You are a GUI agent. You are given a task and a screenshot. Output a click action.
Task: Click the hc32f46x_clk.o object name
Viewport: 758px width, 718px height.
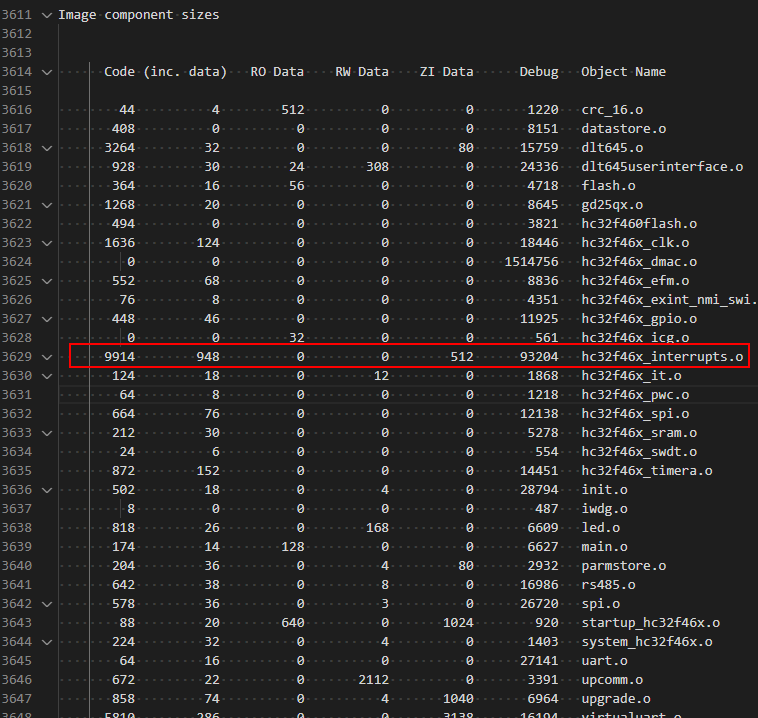[635, 243]
